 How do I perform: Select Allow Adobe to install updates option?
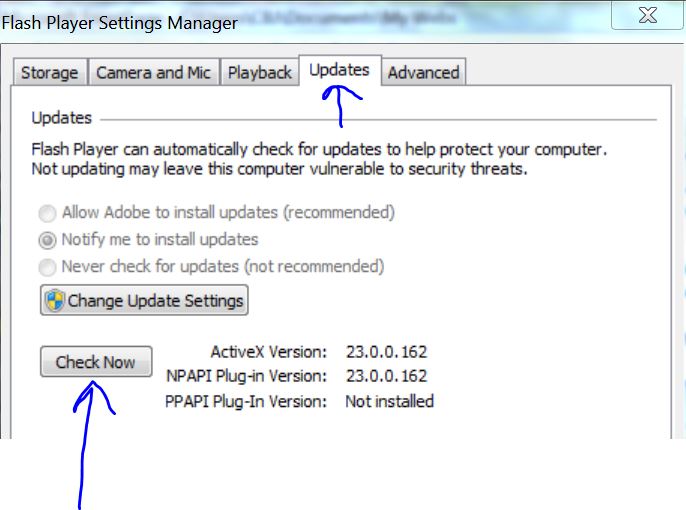click(x=47, y=213)
